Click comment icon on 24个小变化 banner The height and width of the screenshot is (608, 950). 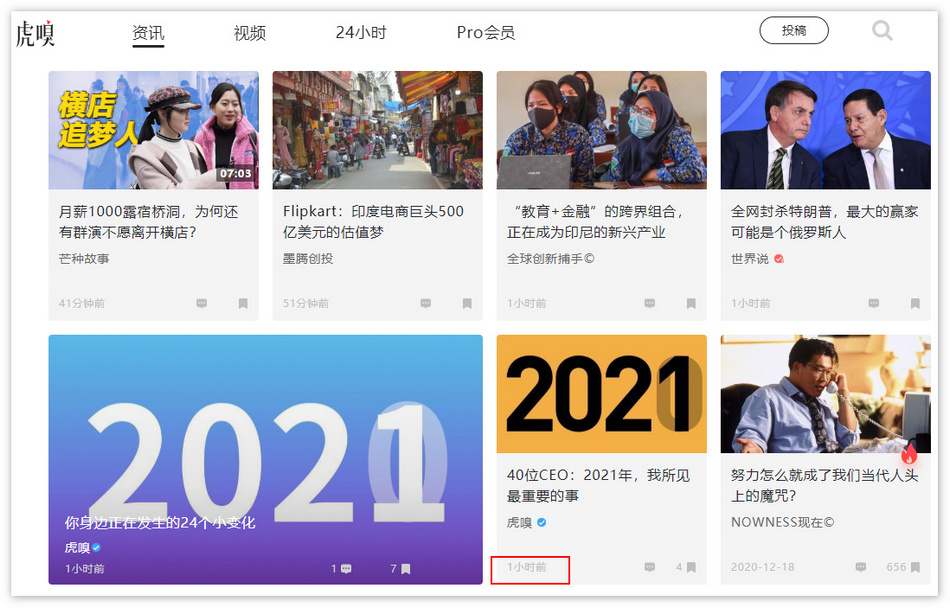(346, 569)
